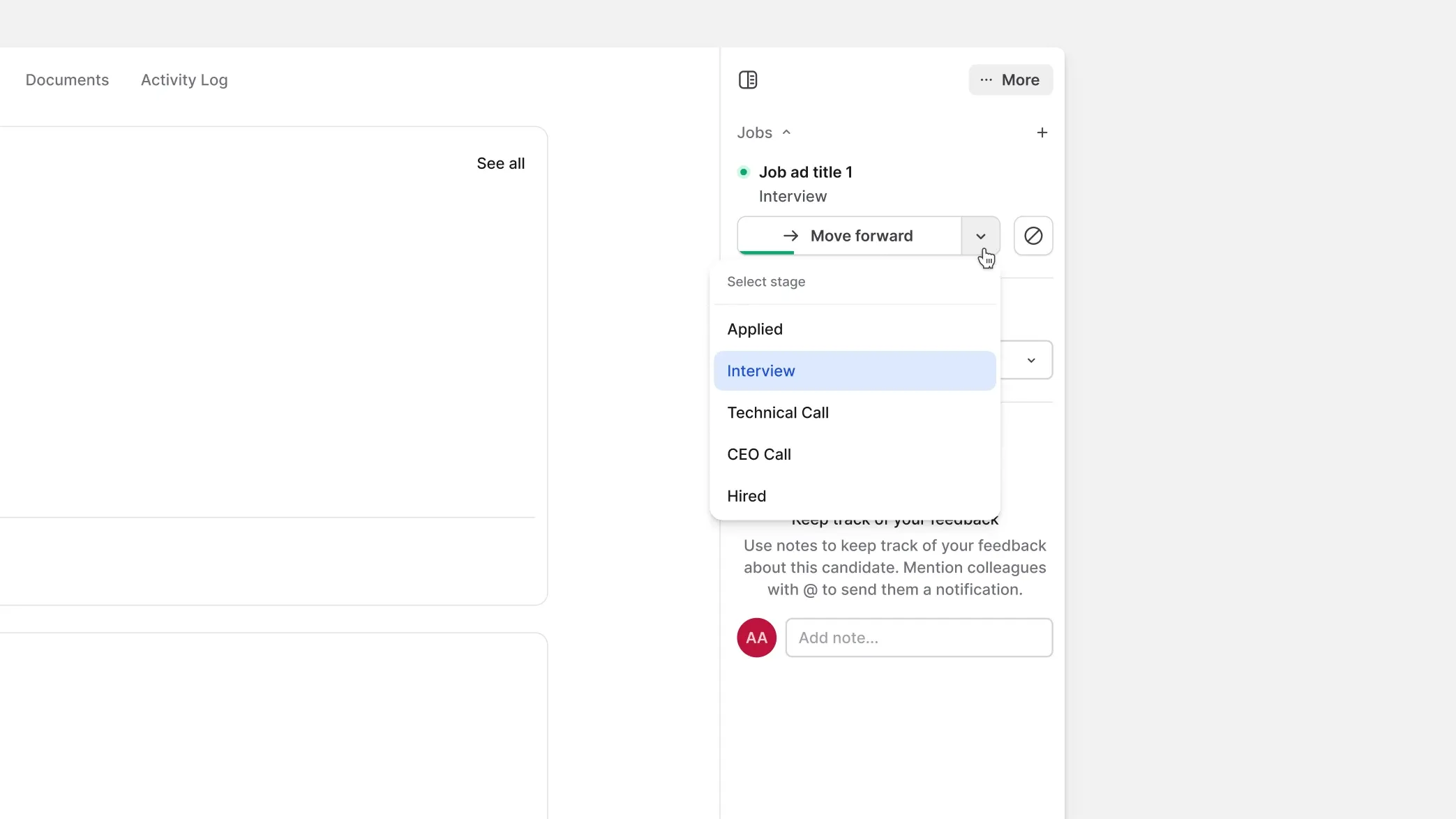
Task: Click the Jobs section label
Action: tap(754, 132)
